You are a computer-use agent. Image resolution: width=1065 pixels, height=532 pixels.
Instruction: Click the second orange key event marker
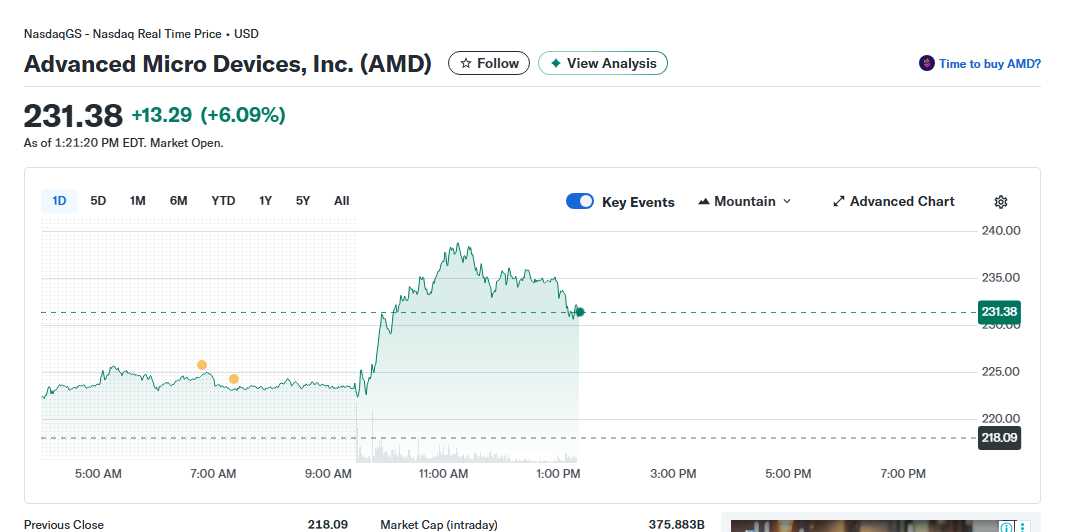pyautogui.click(x=234, y=379)
